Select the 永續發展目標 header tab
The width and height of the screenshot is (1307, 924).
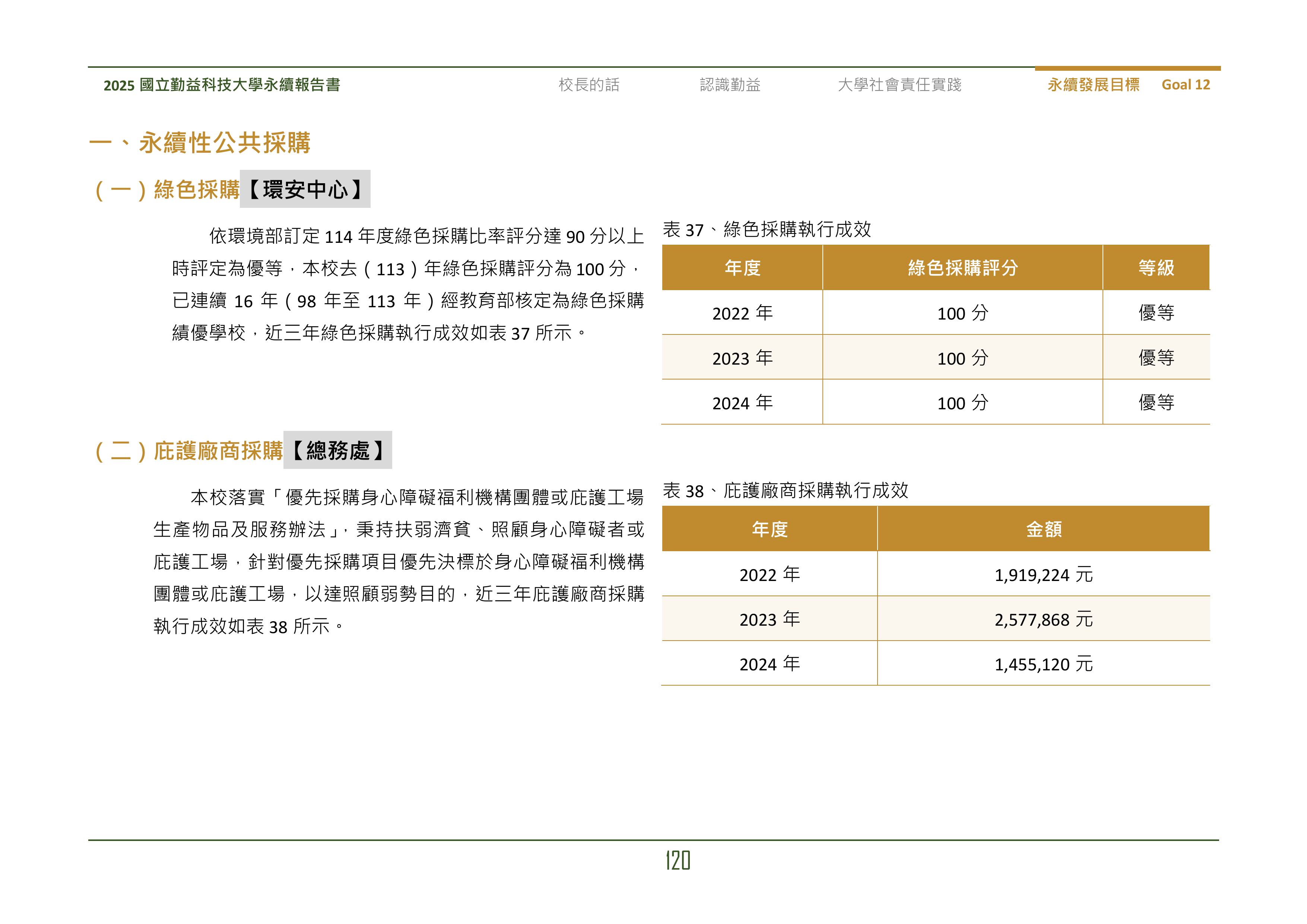pyautogui.click(x=1093, y=85)
